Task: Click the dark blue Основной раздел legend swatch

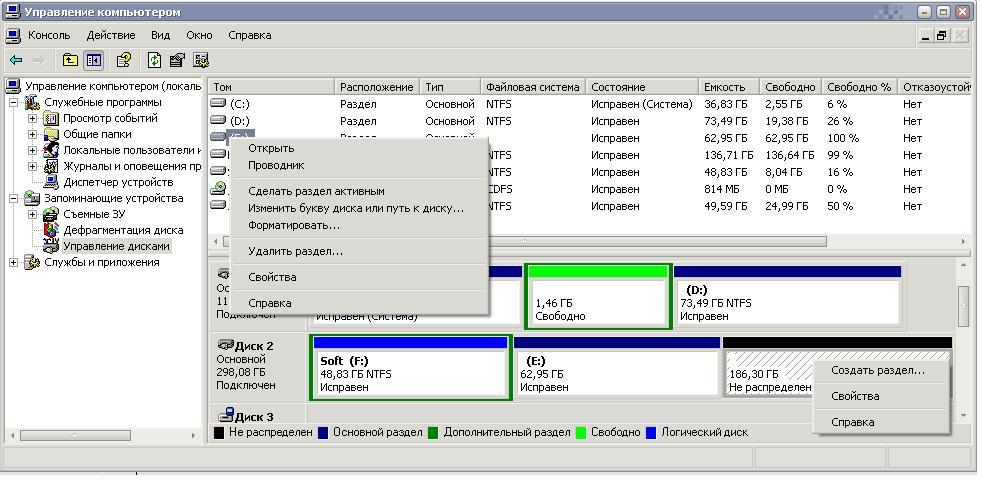Action: coord(323,433)
